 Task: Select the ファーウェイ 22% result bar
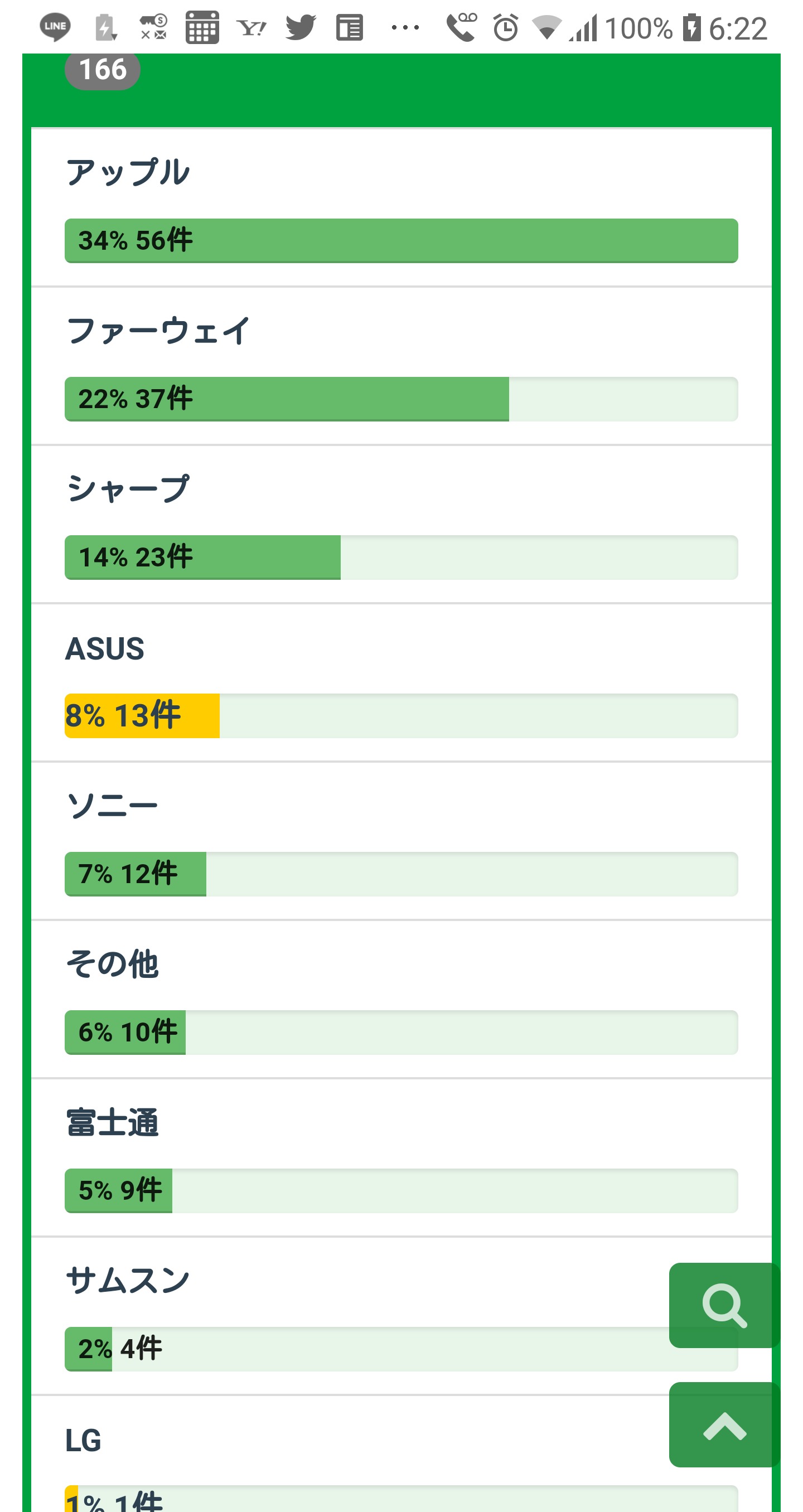click(401, 399)
